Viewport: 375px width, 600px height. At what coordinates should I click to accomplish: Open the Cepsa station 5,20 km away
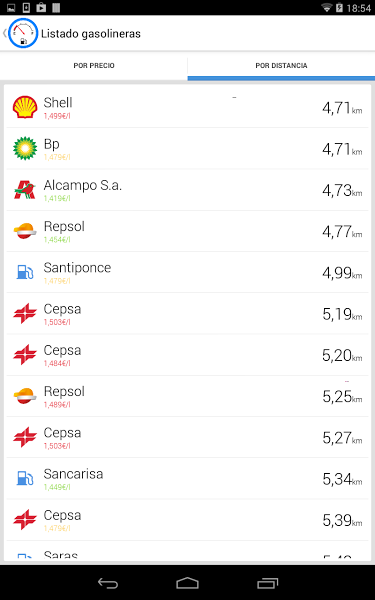[x=188, y=355]
